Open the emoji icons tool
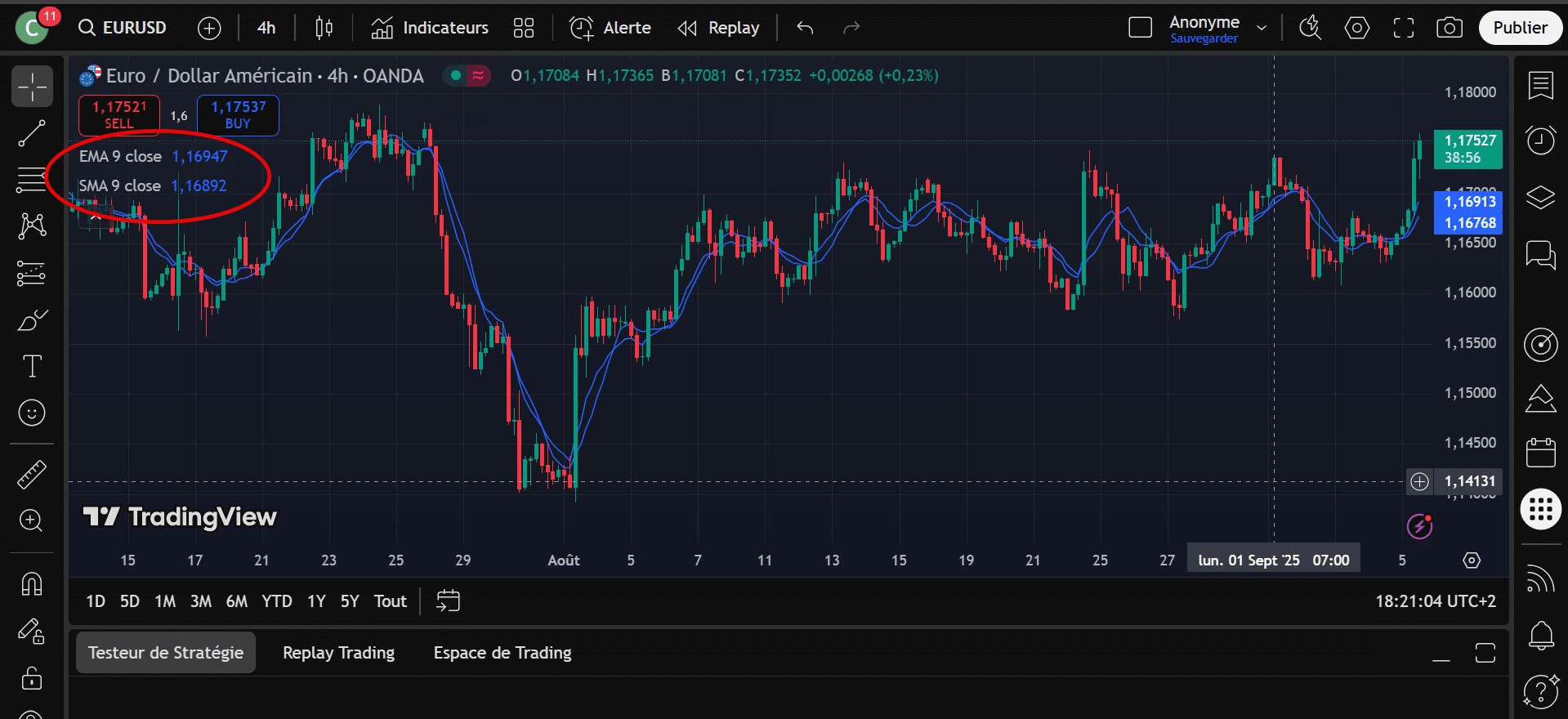Image resolution: width=1568 pixels, height=719 pixels. pyautogui.click(x=32, y=413)
